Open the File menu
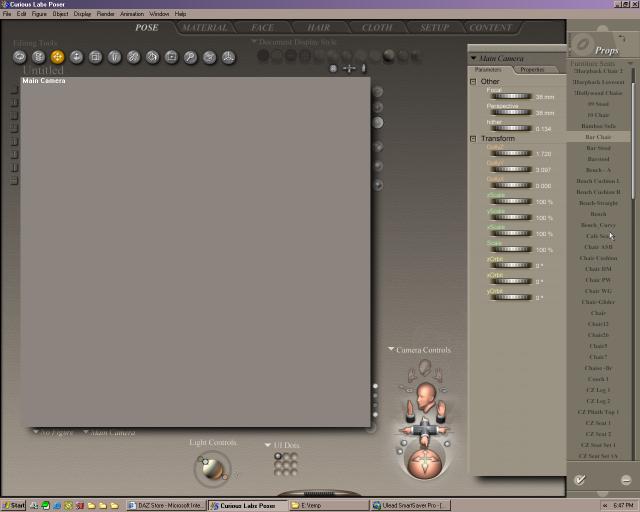 [7, 13]
